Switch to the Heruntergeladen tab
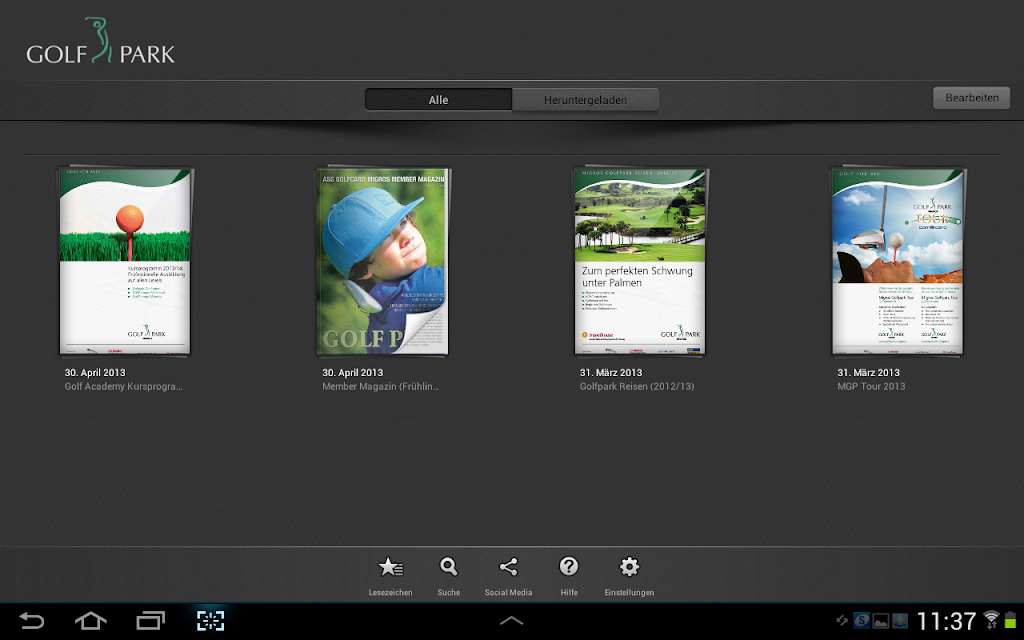1024x640 pixels. [x=585, y=100]
